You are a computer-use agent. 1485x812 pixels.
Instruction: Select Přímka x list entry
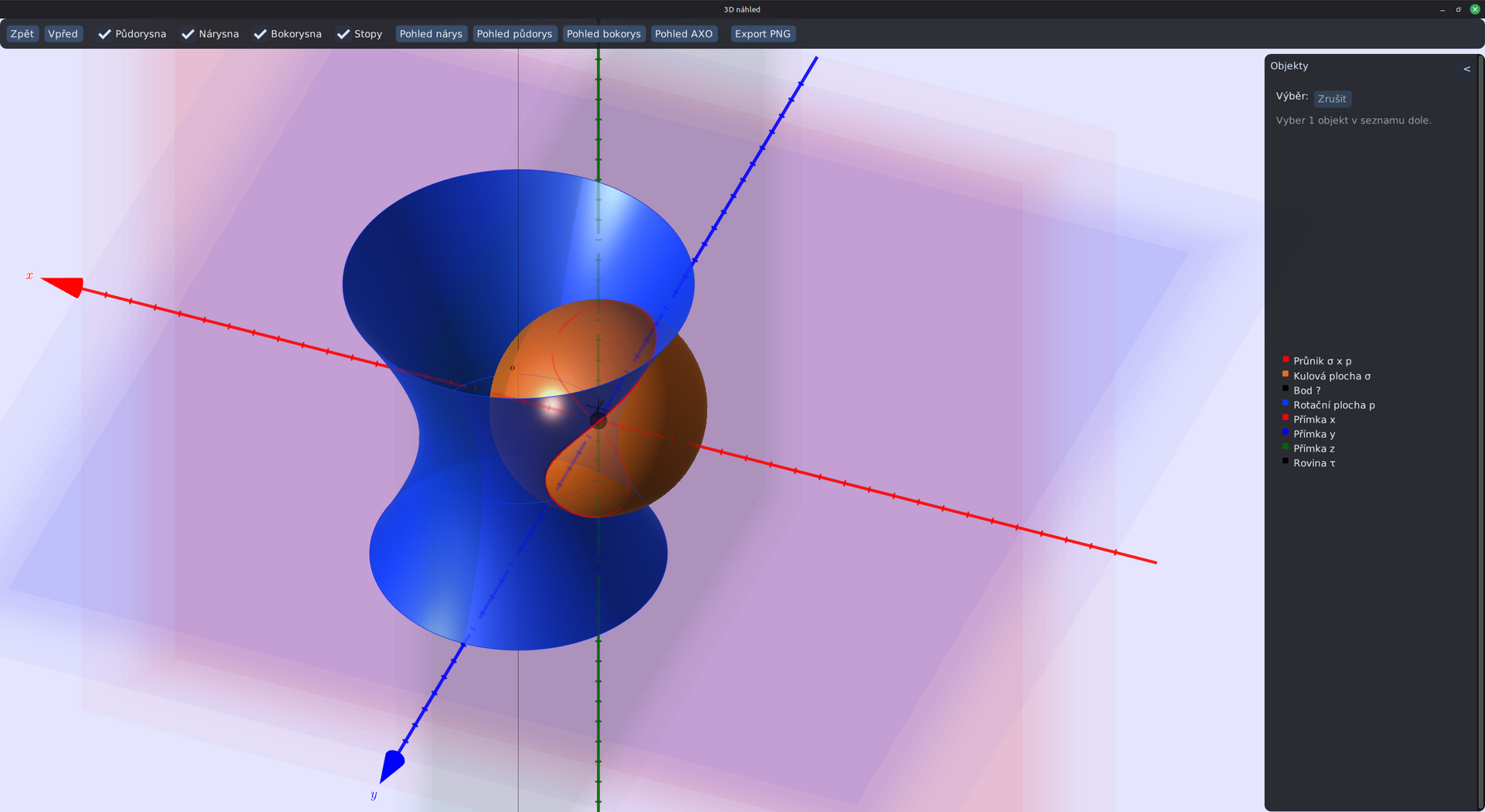pyautogui.click(x=1314, y=420)
